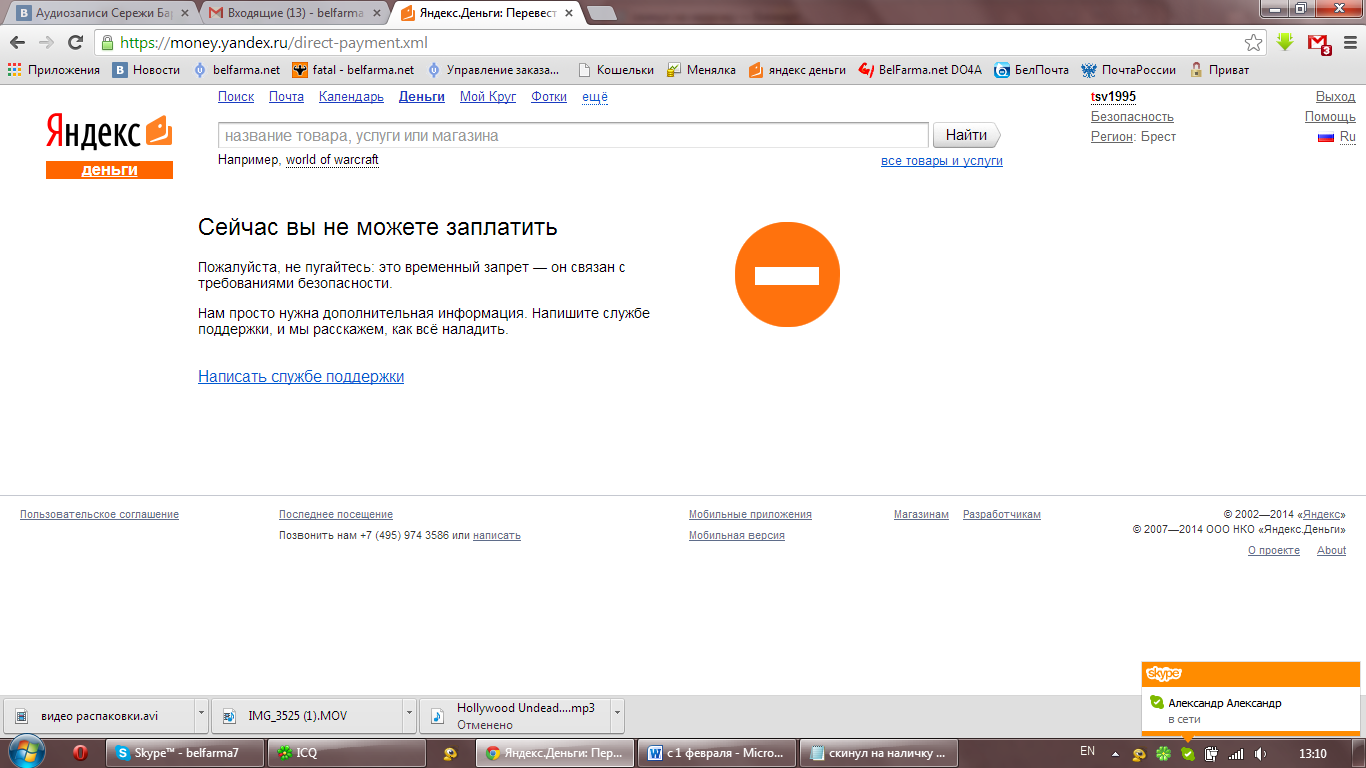Open Мобильные приложения link

[750, 515]
